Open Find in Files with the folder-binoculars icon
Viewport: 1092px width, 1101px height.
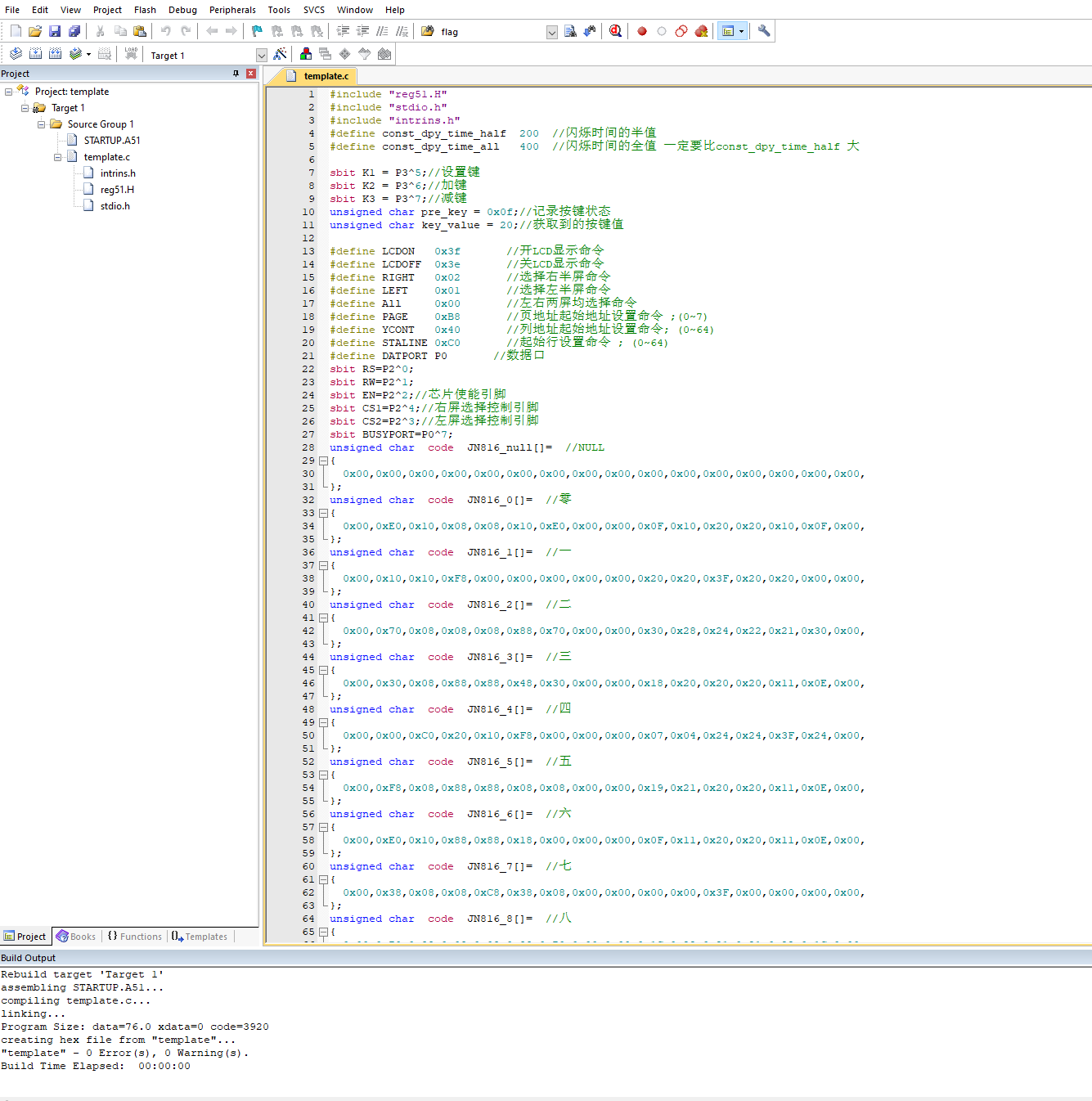coord(428,31)
